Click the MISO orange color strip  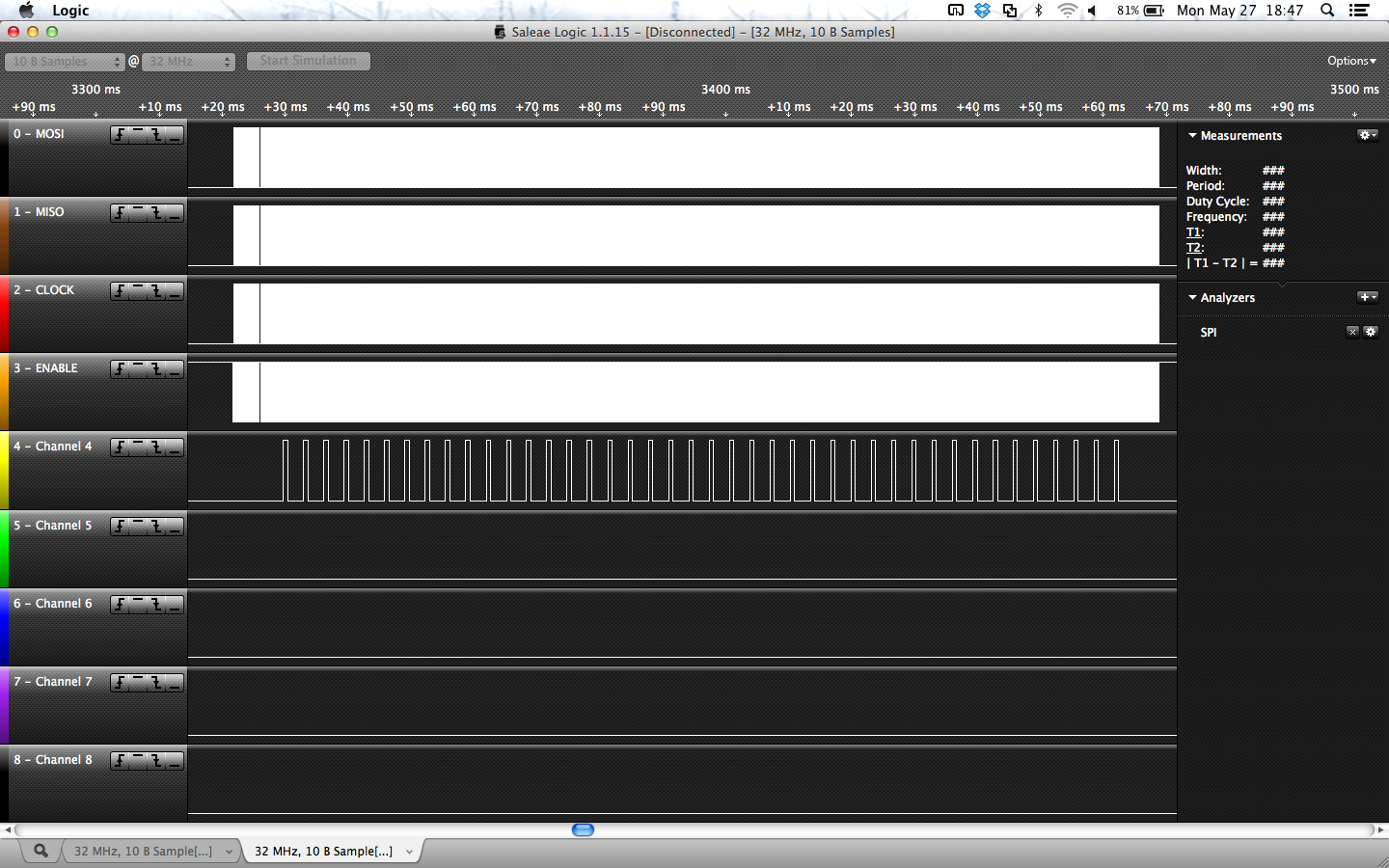pos(4,236)
